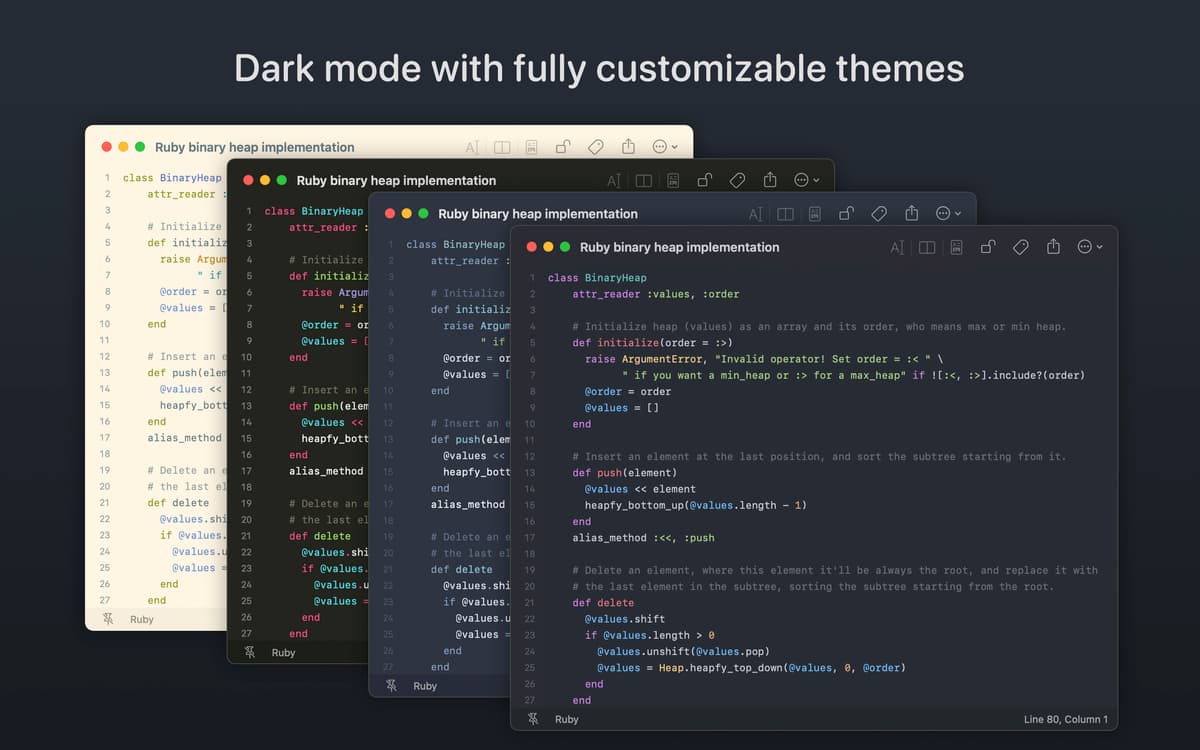Viewport: 1200px width, 750px height.
Task: Click the green zoom button of the front window
Action: pos(565,247)
